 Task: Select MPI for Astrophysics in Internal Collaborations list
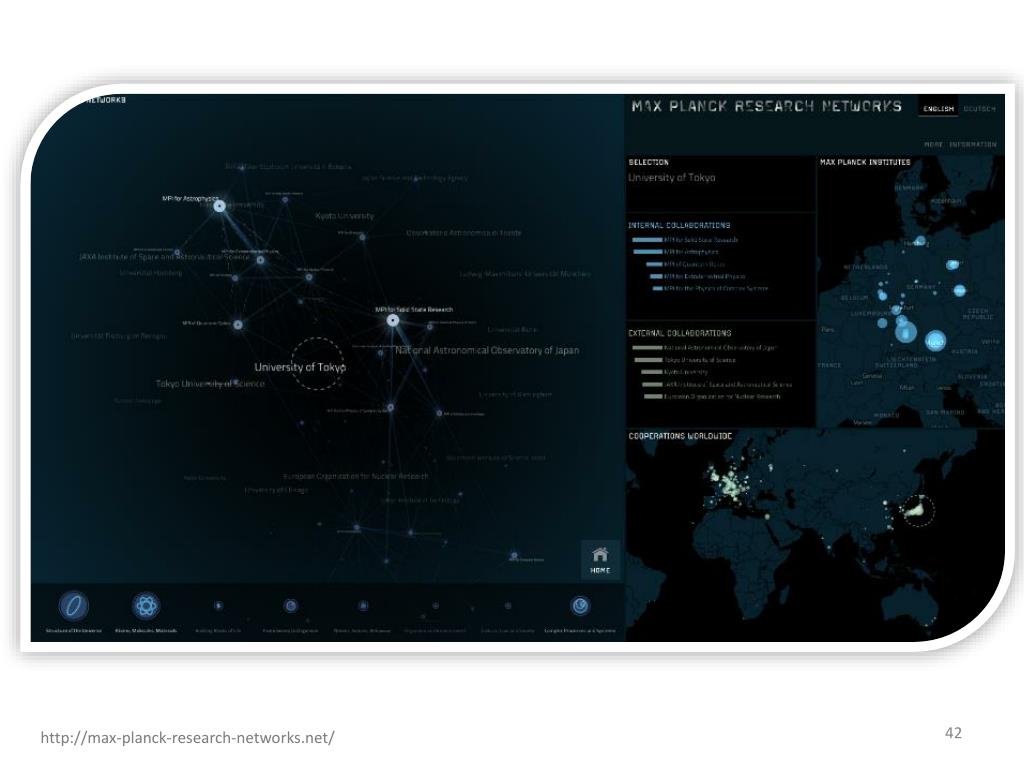[x=676, y=251]
